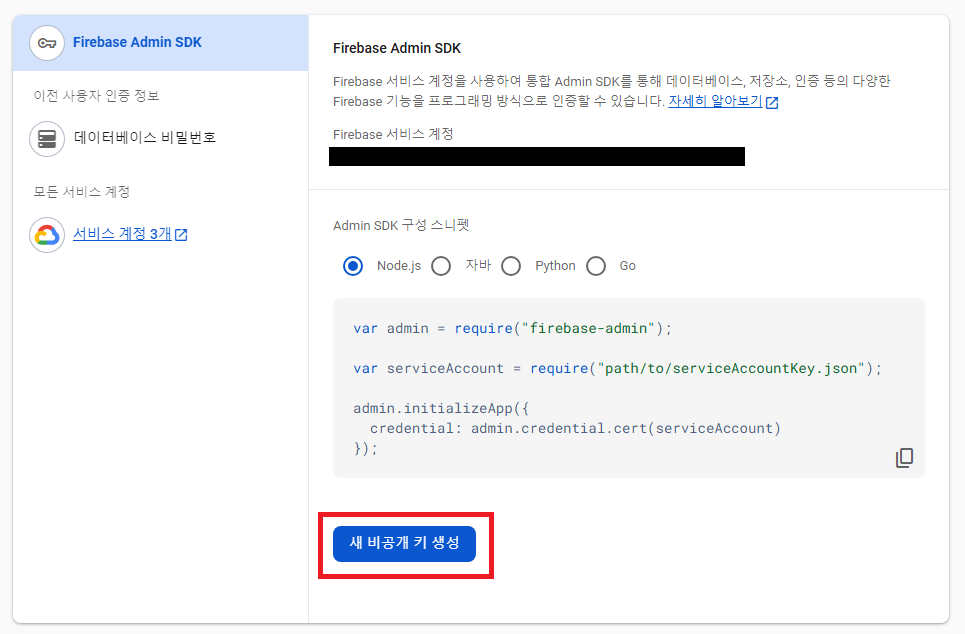Select the Firebase Admin SDK sidebar item
The image size is (965, 634).
click(x=160, y=43)
